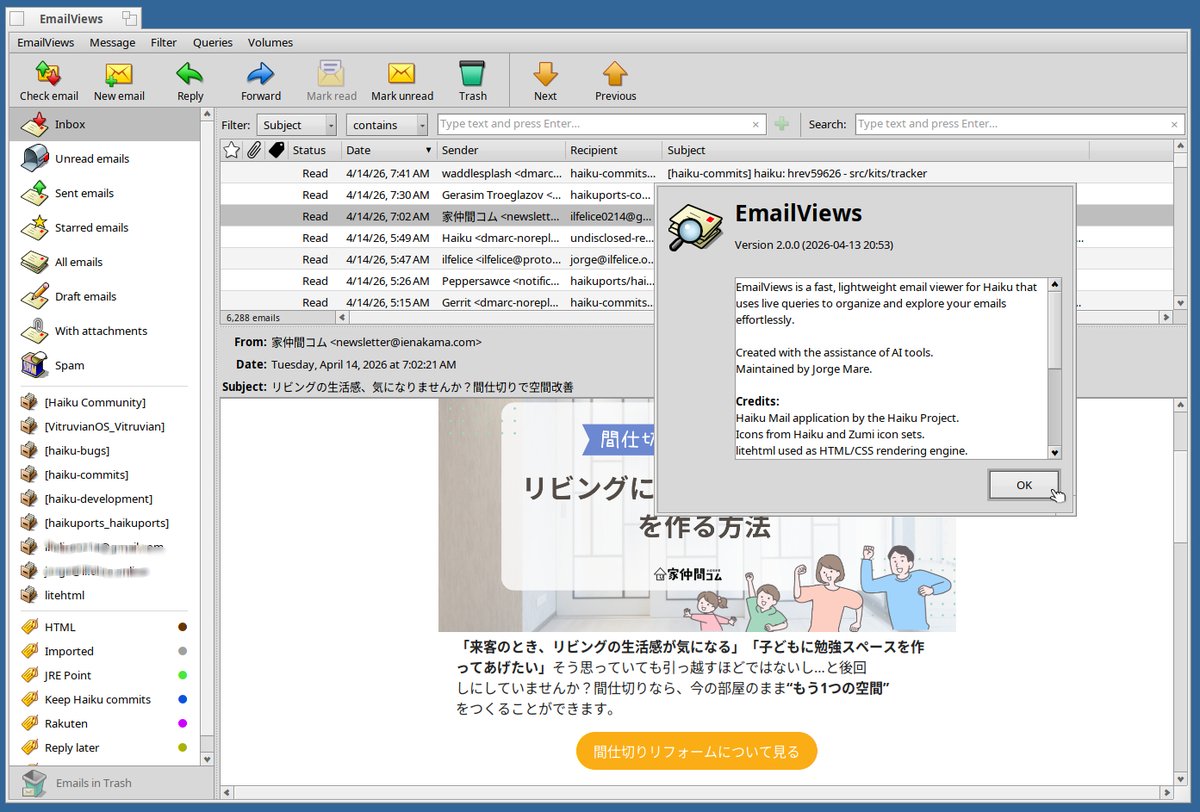Open the Subject filter field dropdown
This screenshot has height=812, width=1200.
(x=297, y=125)
